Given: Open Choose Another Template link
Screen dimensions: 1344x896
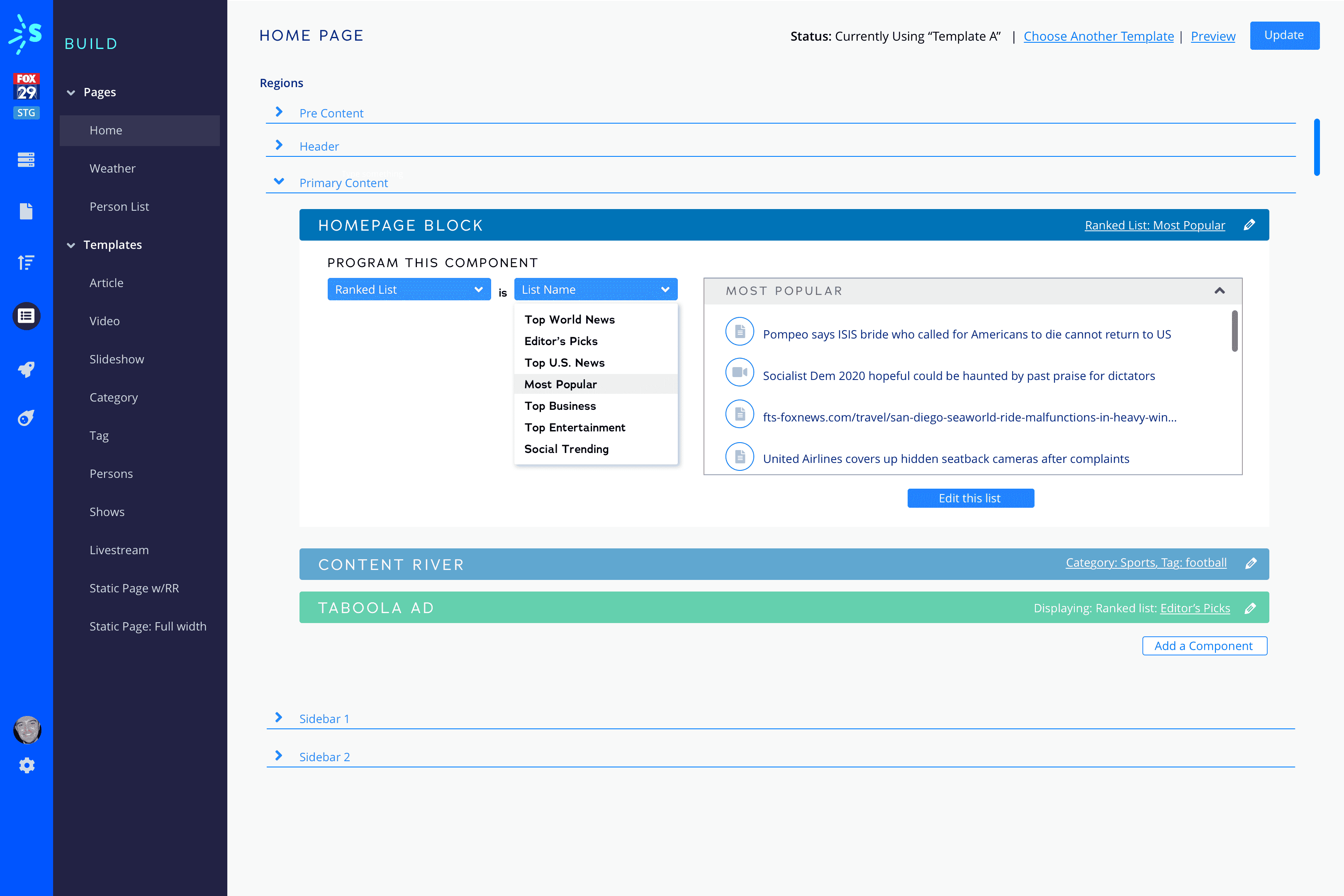Looking at the screenshot, I should click(x=1098, y=36).
